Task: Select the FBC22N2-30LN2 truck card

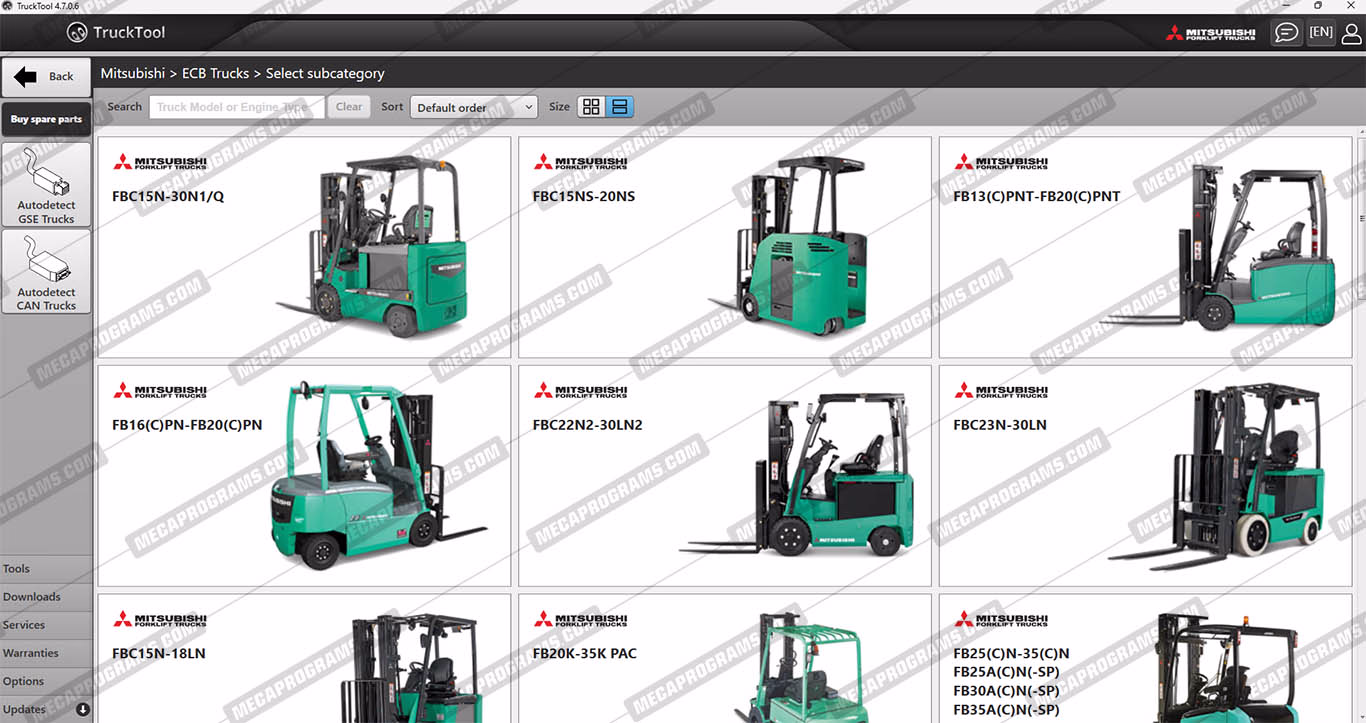Action: [725, 476]
